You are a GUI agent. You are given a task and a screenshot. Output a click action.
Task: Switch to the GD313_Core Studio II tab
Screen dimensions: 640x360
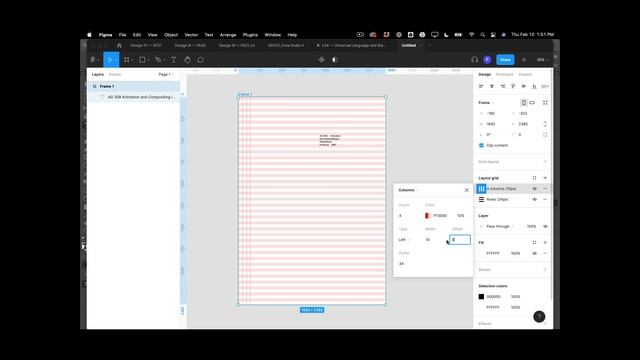286,45
